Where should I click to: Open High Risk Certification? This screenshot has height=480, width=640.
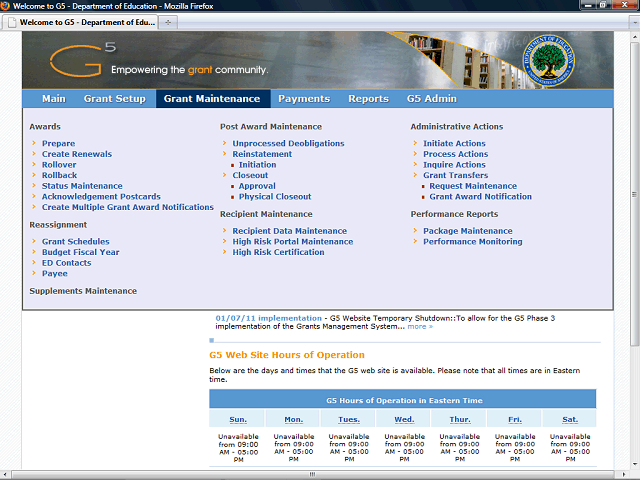pyautogui.click(x=278, y=253)
